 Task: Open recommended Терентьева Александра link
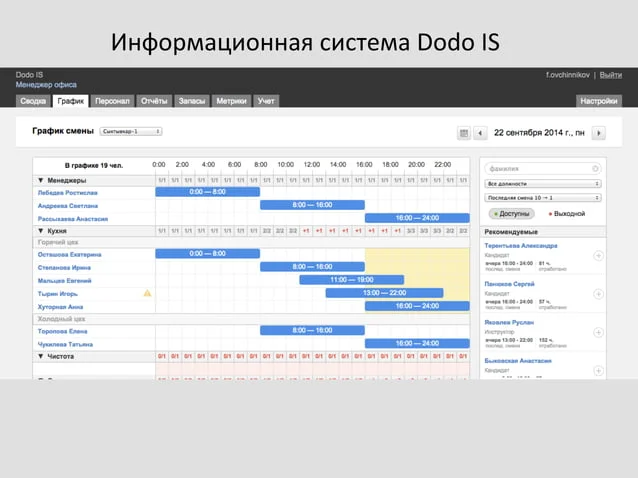521,246
